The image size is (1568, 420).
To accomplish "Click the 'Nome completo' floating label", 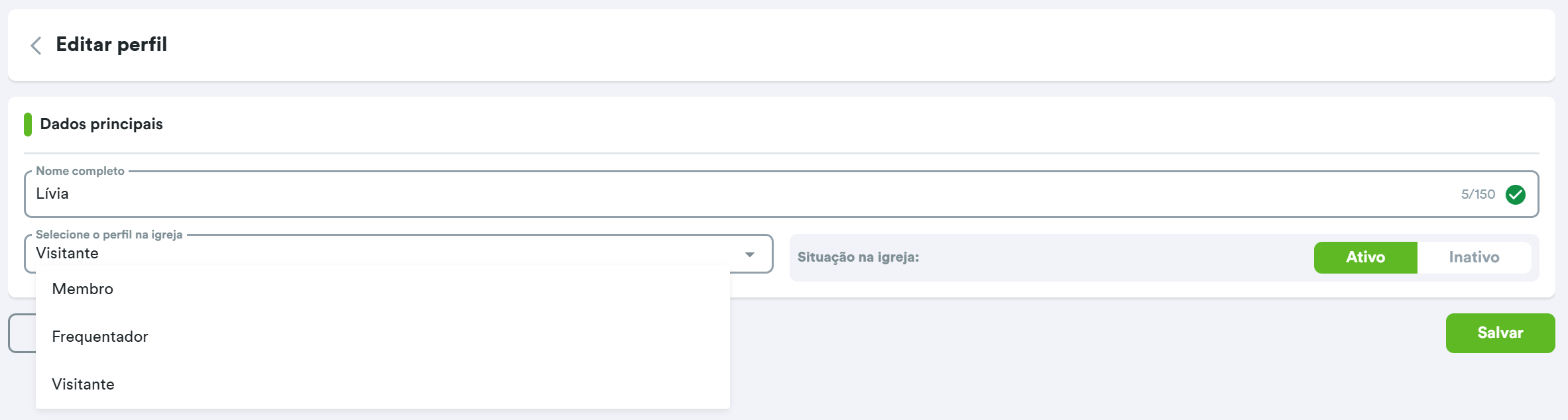I will [x=80, y=171].
